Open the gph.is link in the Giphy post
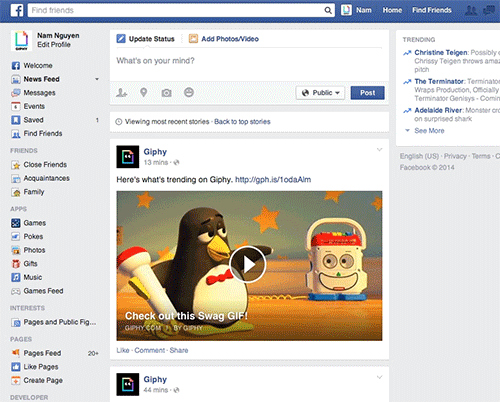Screen dimensions: 500x402 273,180
